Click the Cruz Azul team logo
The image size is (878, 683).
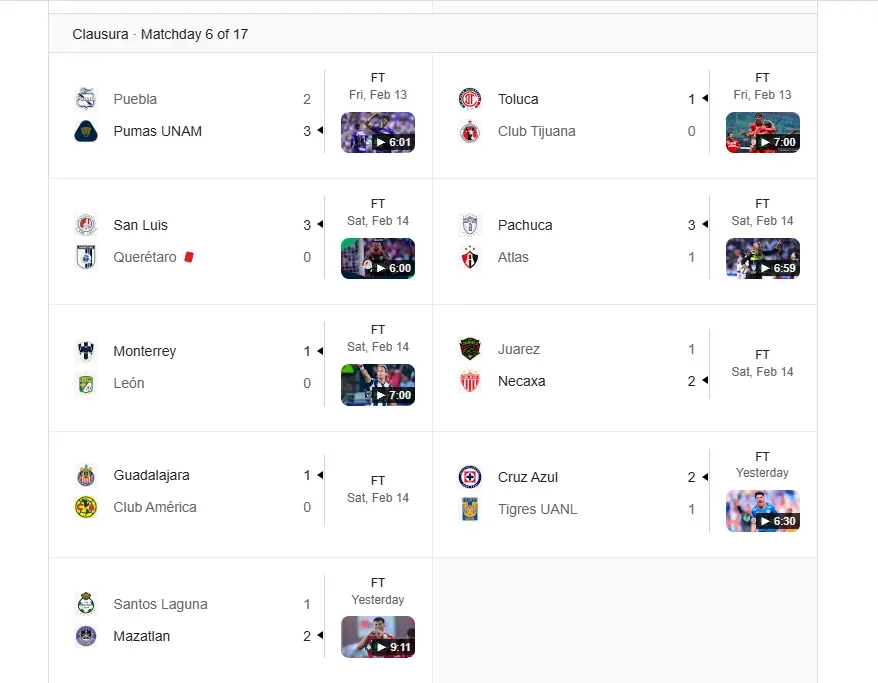click(x=470, y=477)
